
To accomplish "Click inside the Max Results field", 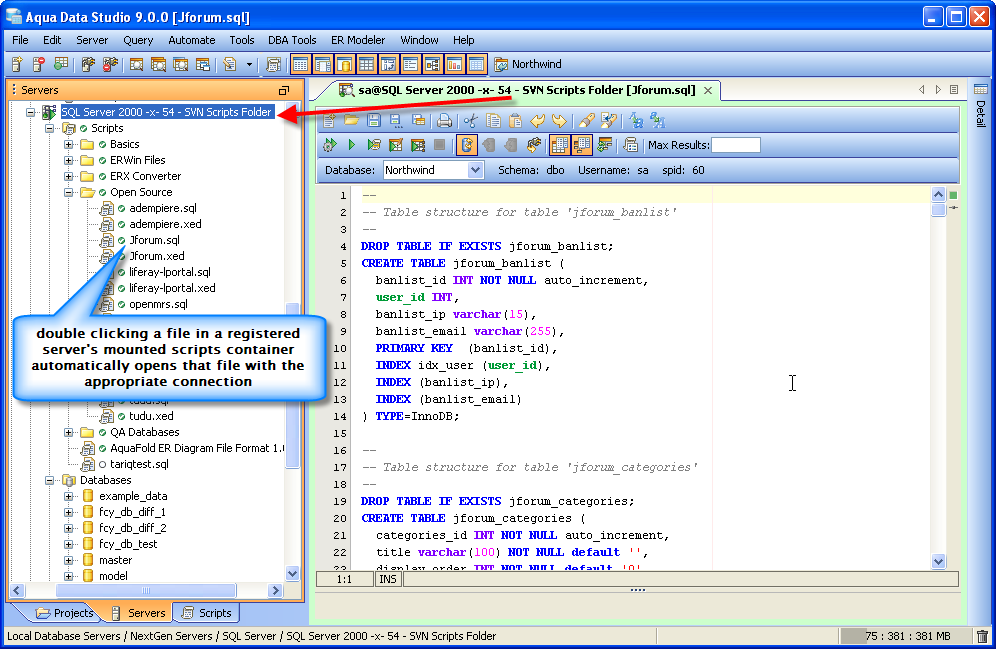I will coord(735,145).
